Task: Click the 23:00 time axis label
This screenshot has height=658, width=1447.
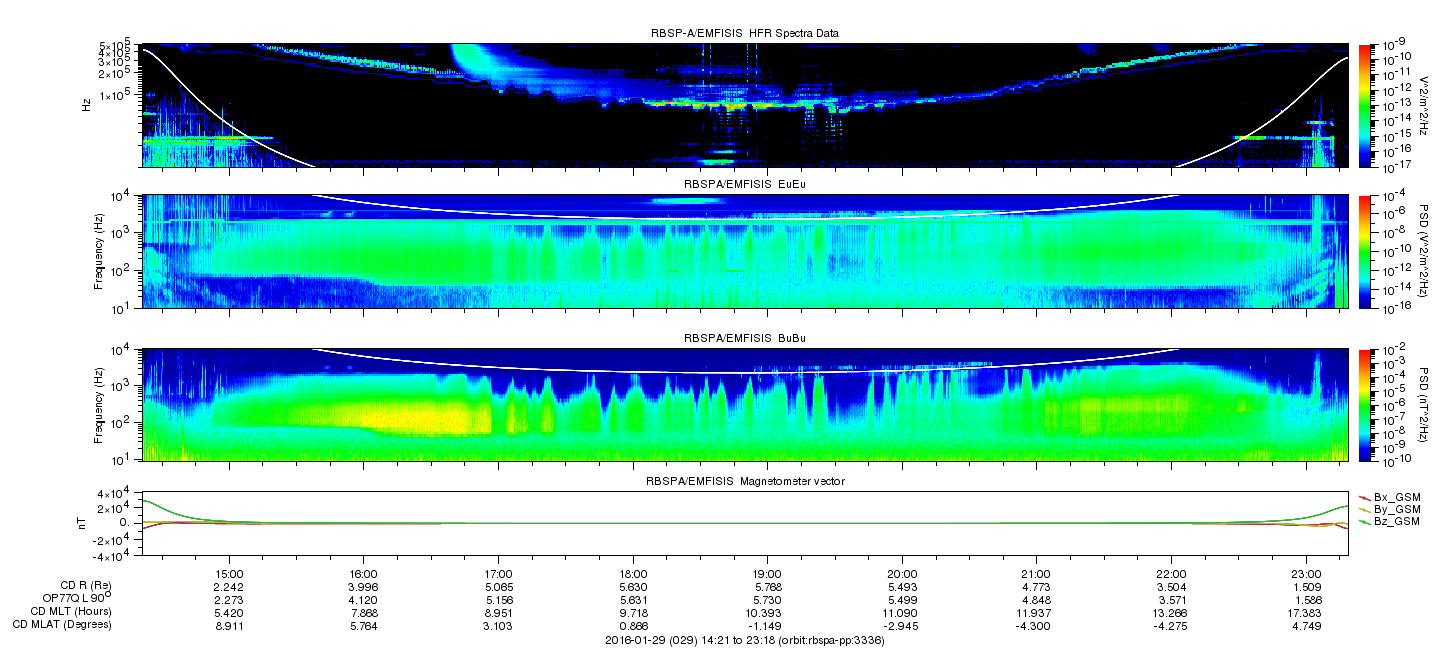Action: pyautogui.click(x=1304, y=574)
